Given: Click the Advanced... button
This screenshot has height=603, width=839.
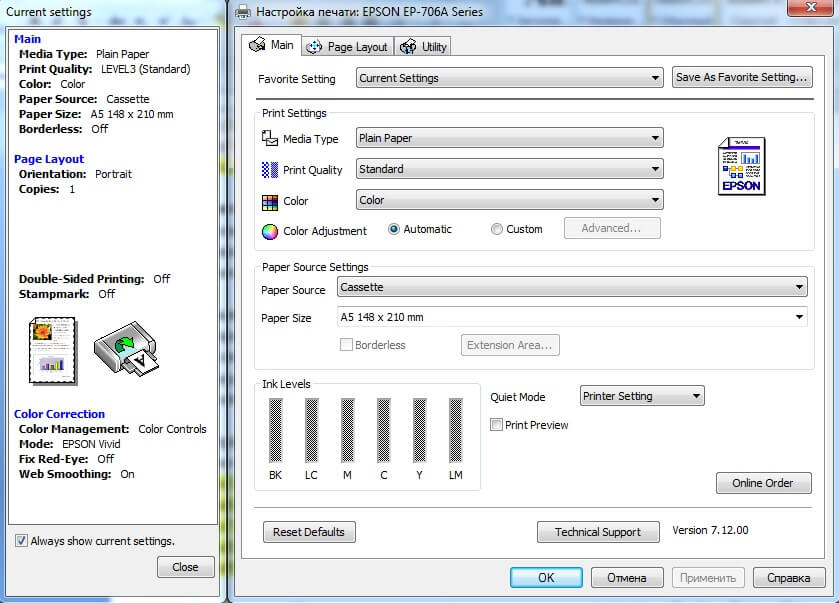Looking at the screenshot, I should pyautogui.click(x=612, y=228).
